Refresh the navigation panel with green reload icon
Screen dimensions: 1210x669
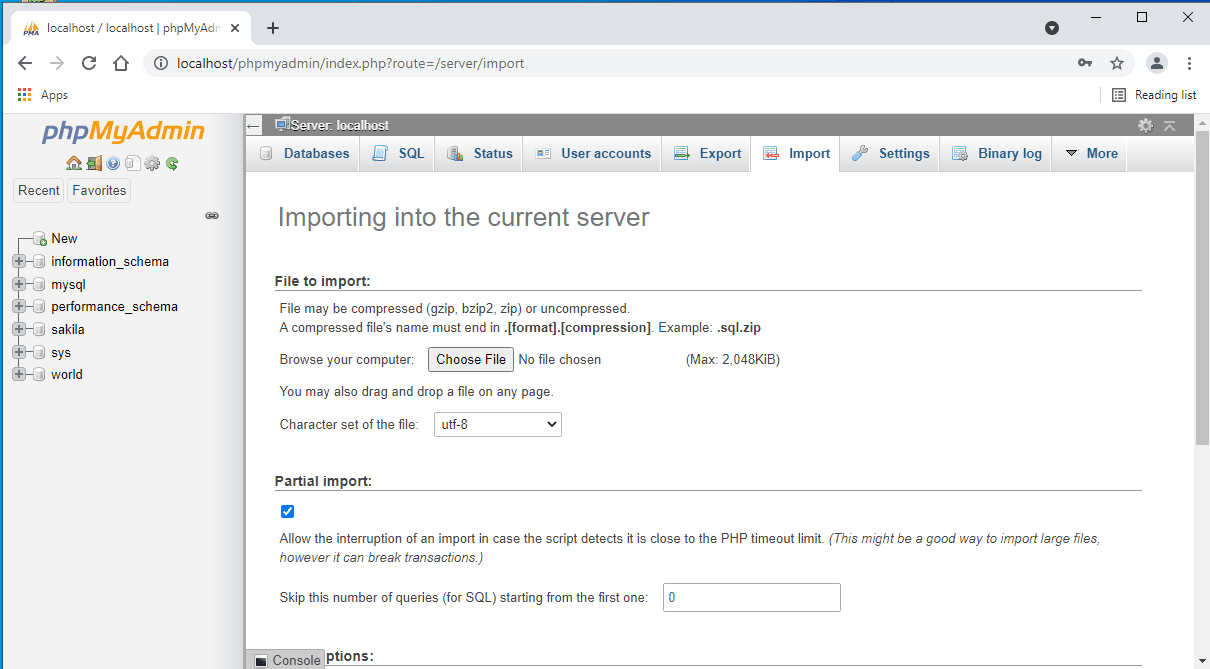pos(172,163)
